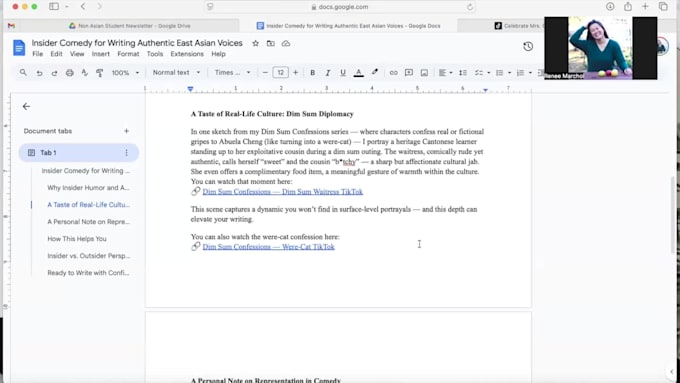Viewport: 680px width, 383px height.
Task: Jump to 'Why Insider Humor and A...' heading
Action: click(88, 188)
